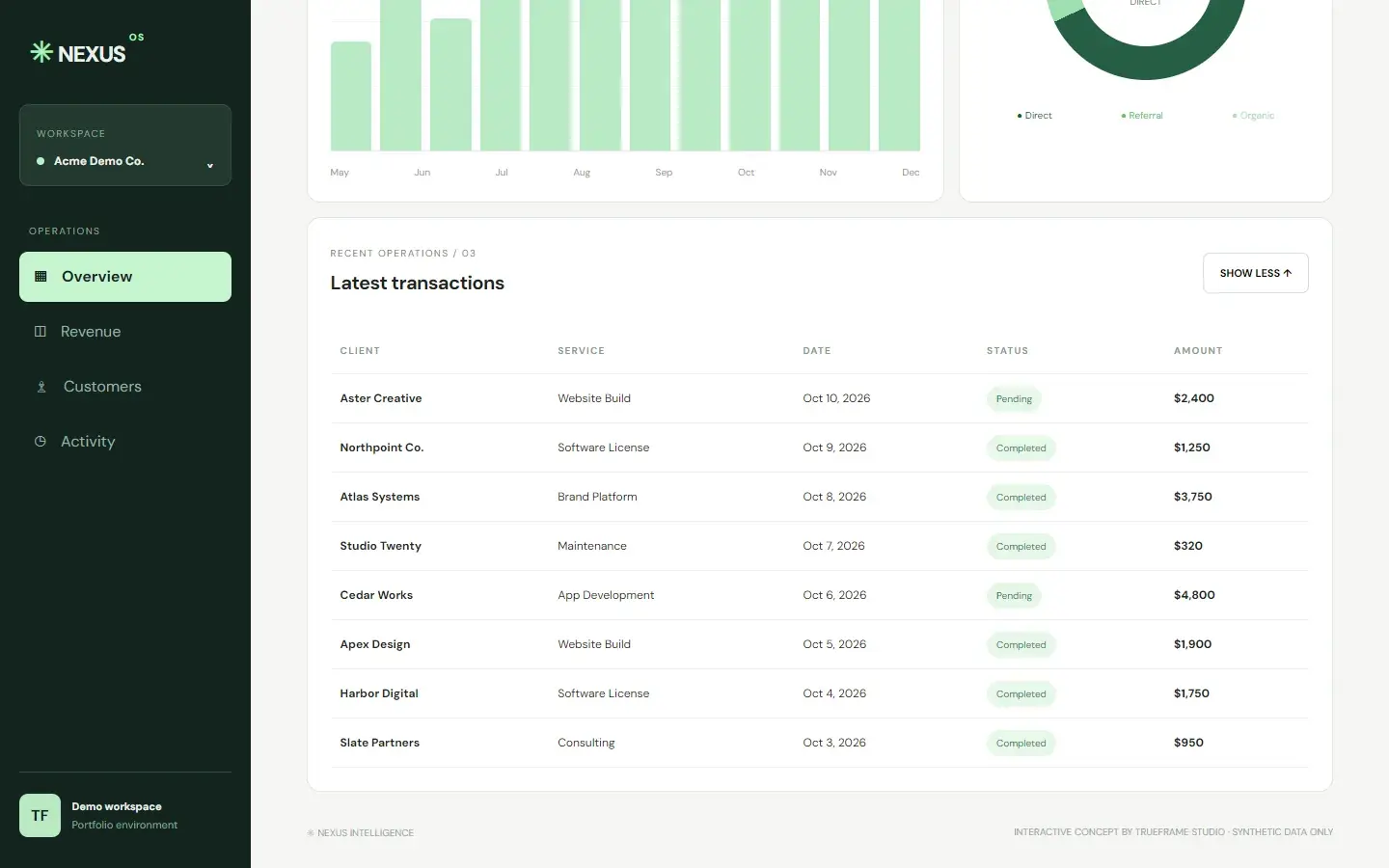Click the Overview grid icon
This screenshot has height=868, width=1389.
tap(41, 277)
